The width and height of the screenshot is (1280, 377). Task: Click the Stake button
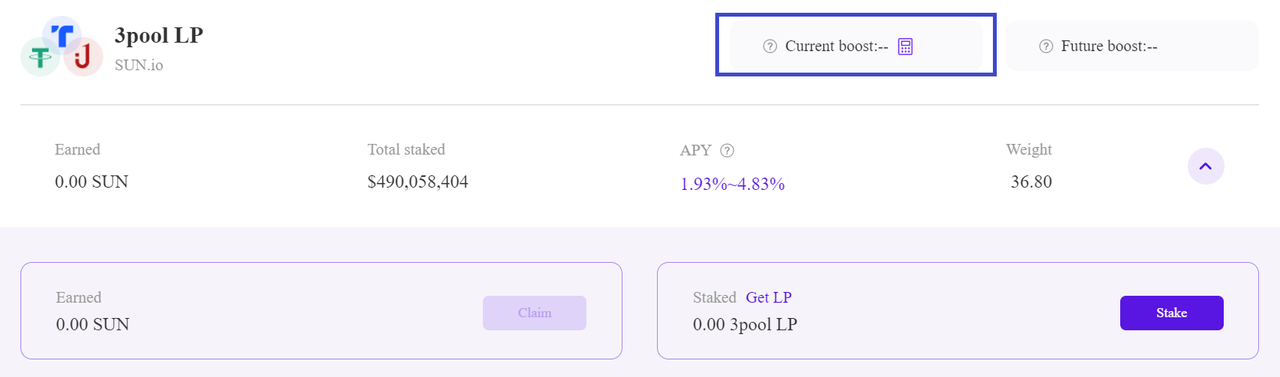[1171, 313]
